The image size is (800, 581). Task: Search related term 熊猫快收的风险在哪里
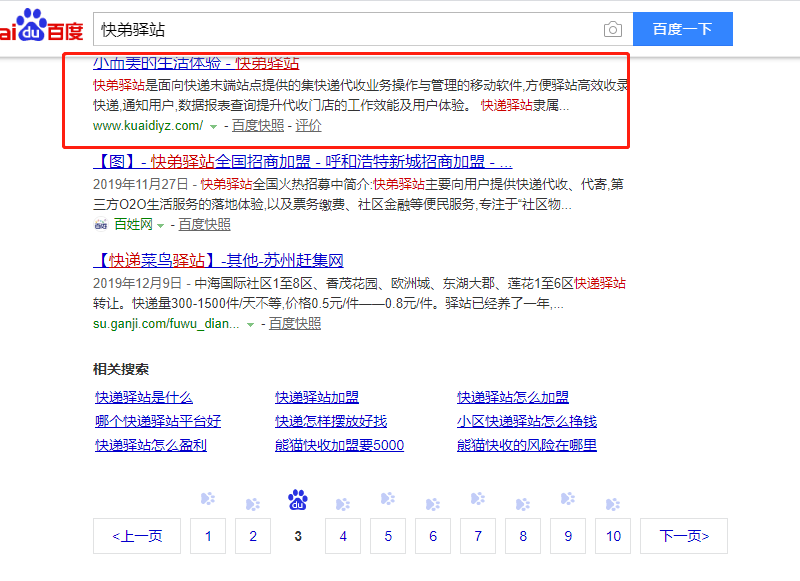coord(527,445)
